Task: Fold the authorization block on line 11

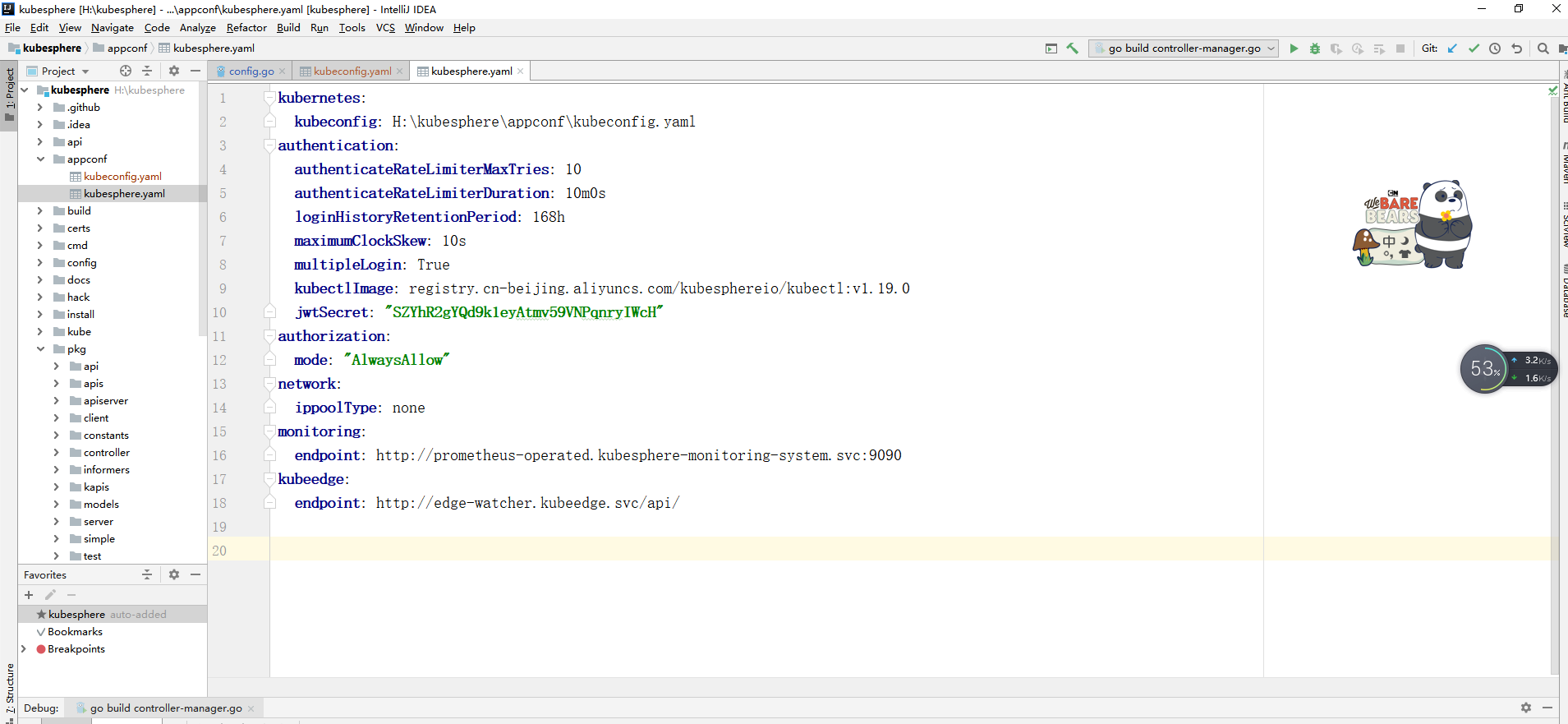Action: point(269,336)
